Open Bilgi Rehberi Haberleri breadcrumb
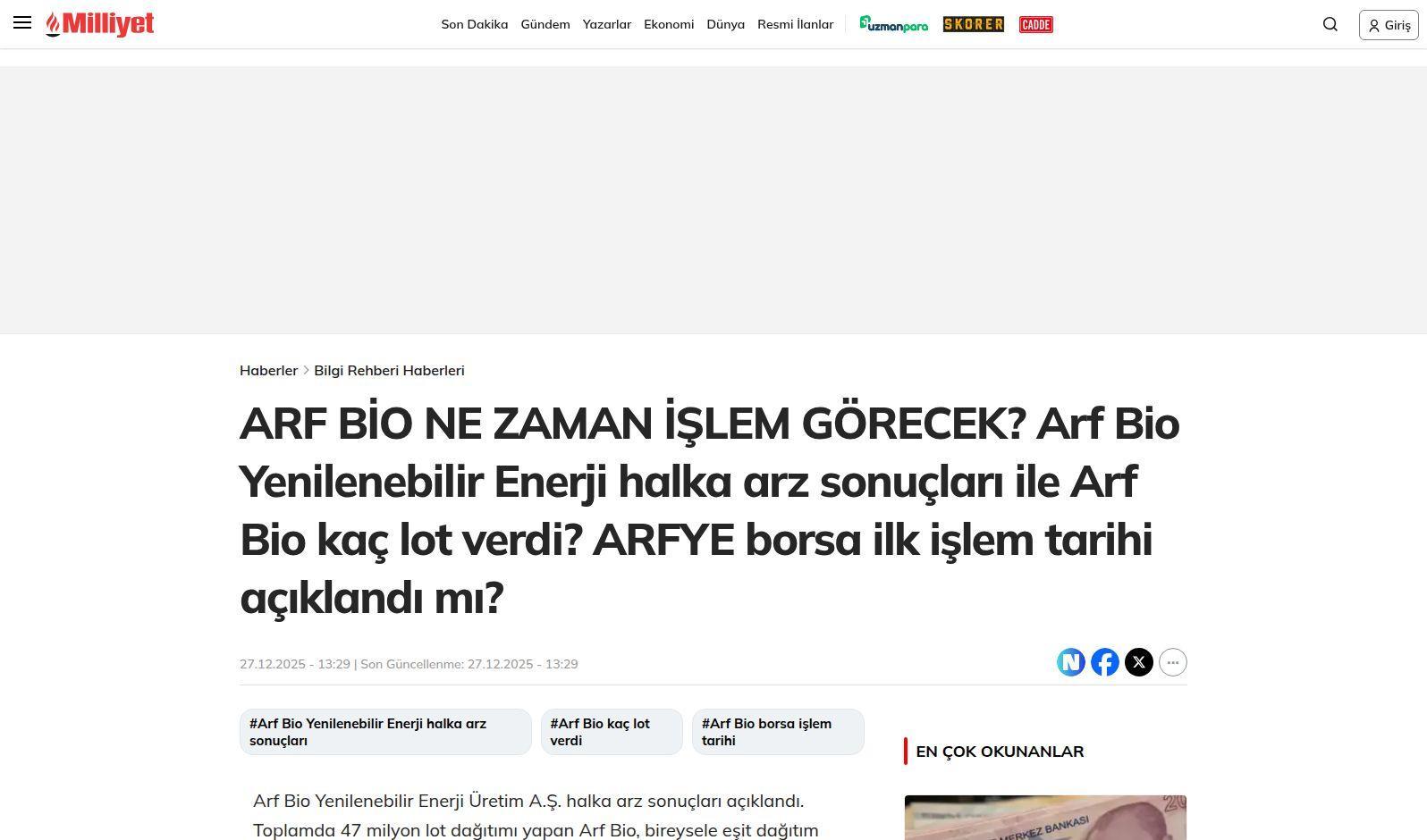The width and height of the screenshot is (1427, 840). [x=389, y=370]
